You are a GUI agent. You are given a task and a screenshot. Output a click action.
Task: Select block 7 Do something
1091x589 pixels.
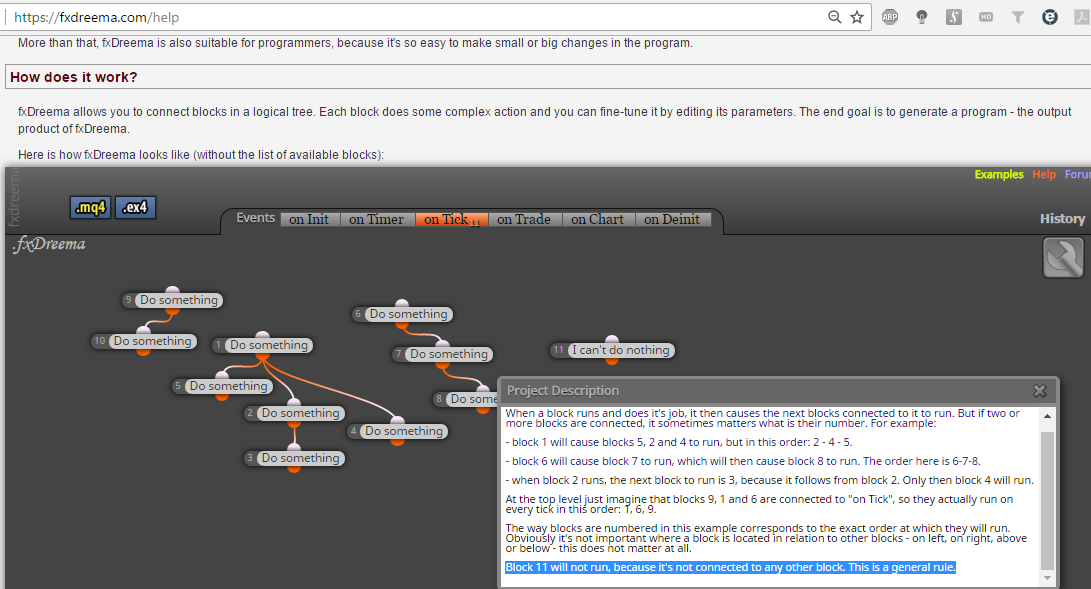pyautogui.click(x=443, y=354)
